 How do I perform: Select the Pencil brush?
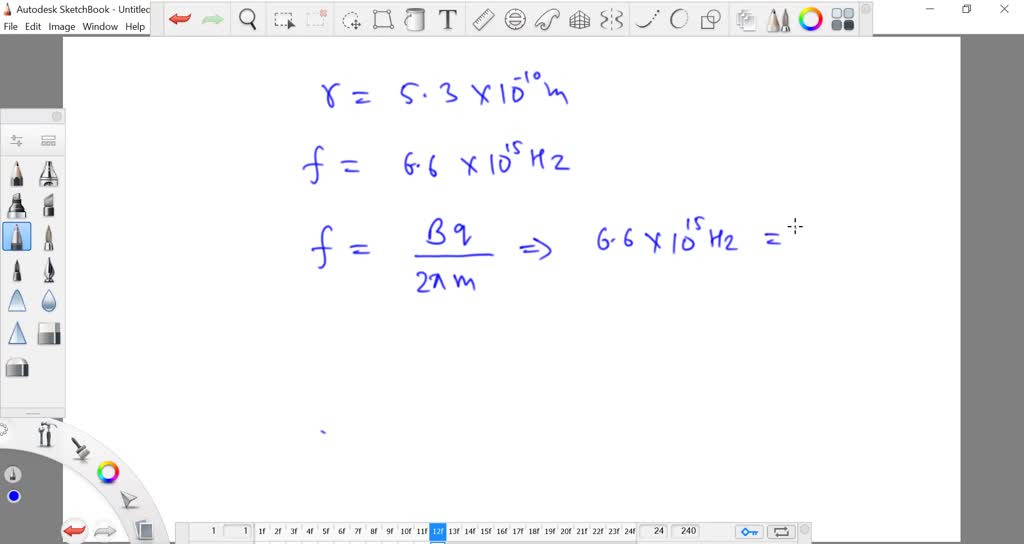click(x=17, y=174)
